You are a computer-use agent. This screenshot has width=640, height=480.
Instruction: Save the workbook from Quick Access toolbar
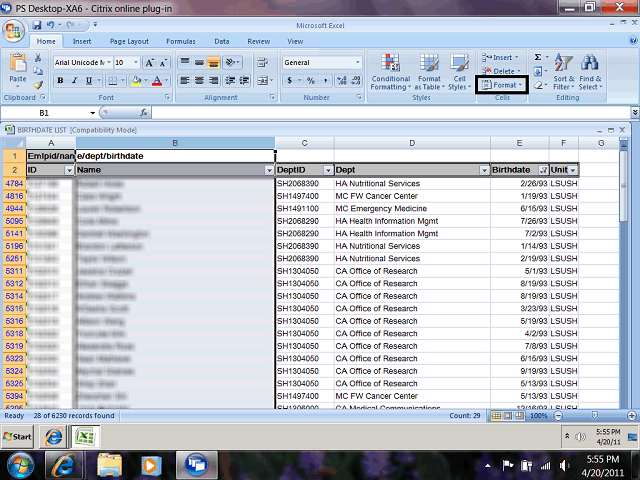click(x=37, y=25)
